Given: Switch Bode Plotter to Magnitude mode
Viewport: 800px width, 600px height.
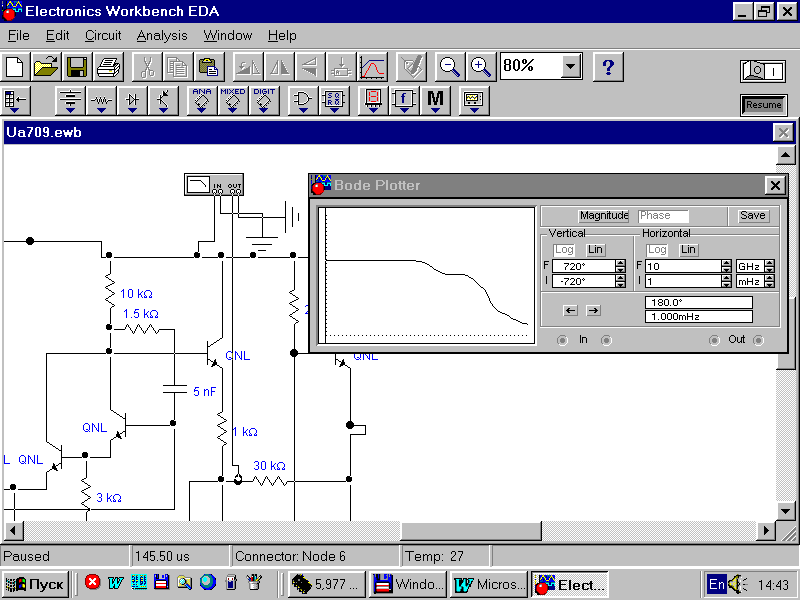Looking at the screenshot, I should [604, 216].
